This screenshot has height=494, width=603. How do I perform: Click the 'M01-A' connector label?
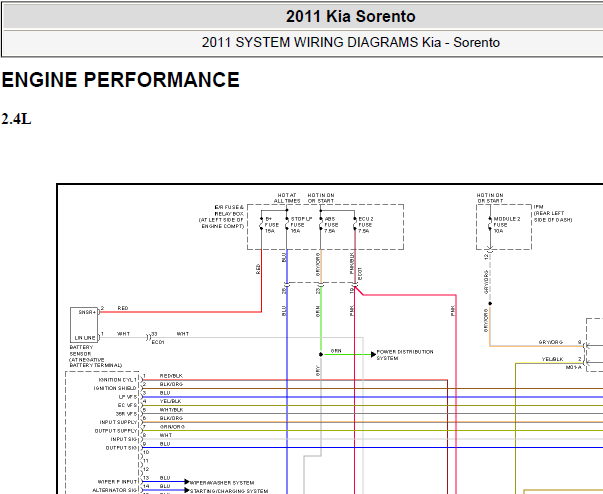(573, 368)
